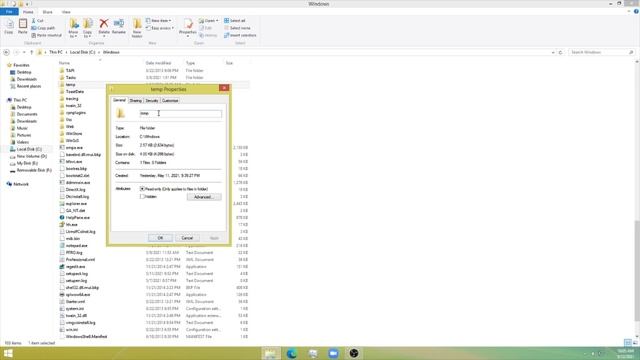
Task: Open File Explorer from the taskbar
Action: pyautogui.click(x=271, y=353)
